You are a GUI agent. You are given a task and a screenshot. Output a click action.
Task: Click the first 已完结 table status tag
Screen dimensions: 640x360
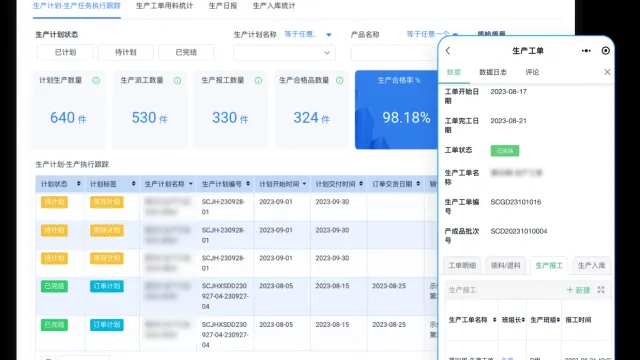point(54,286)
